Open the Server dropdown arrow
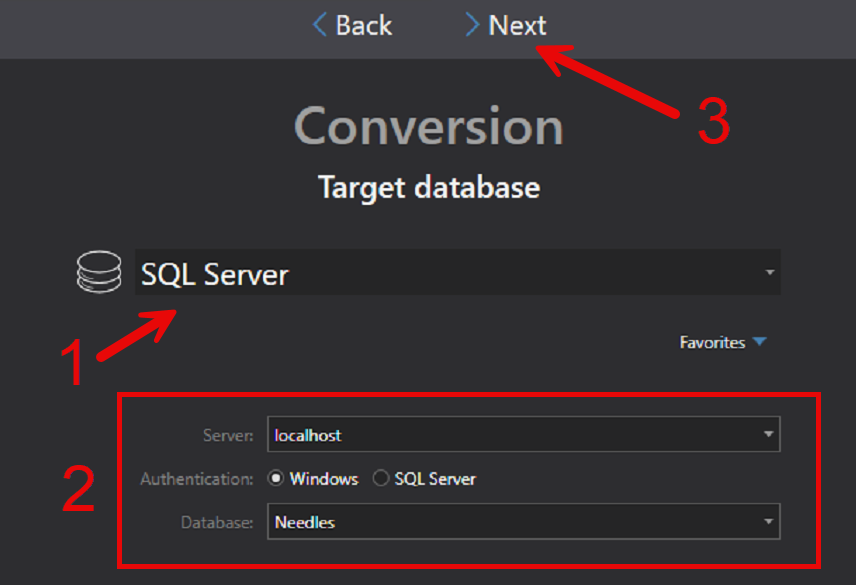The height and width of the screenshot is (585, 856). pos(768,434)
